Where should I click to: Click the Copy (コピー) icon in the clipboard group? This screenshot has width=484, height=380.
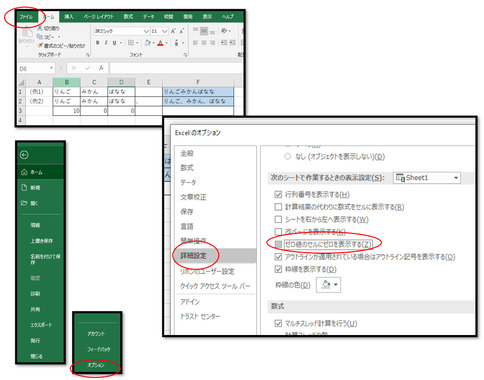(x=40, y=37)
